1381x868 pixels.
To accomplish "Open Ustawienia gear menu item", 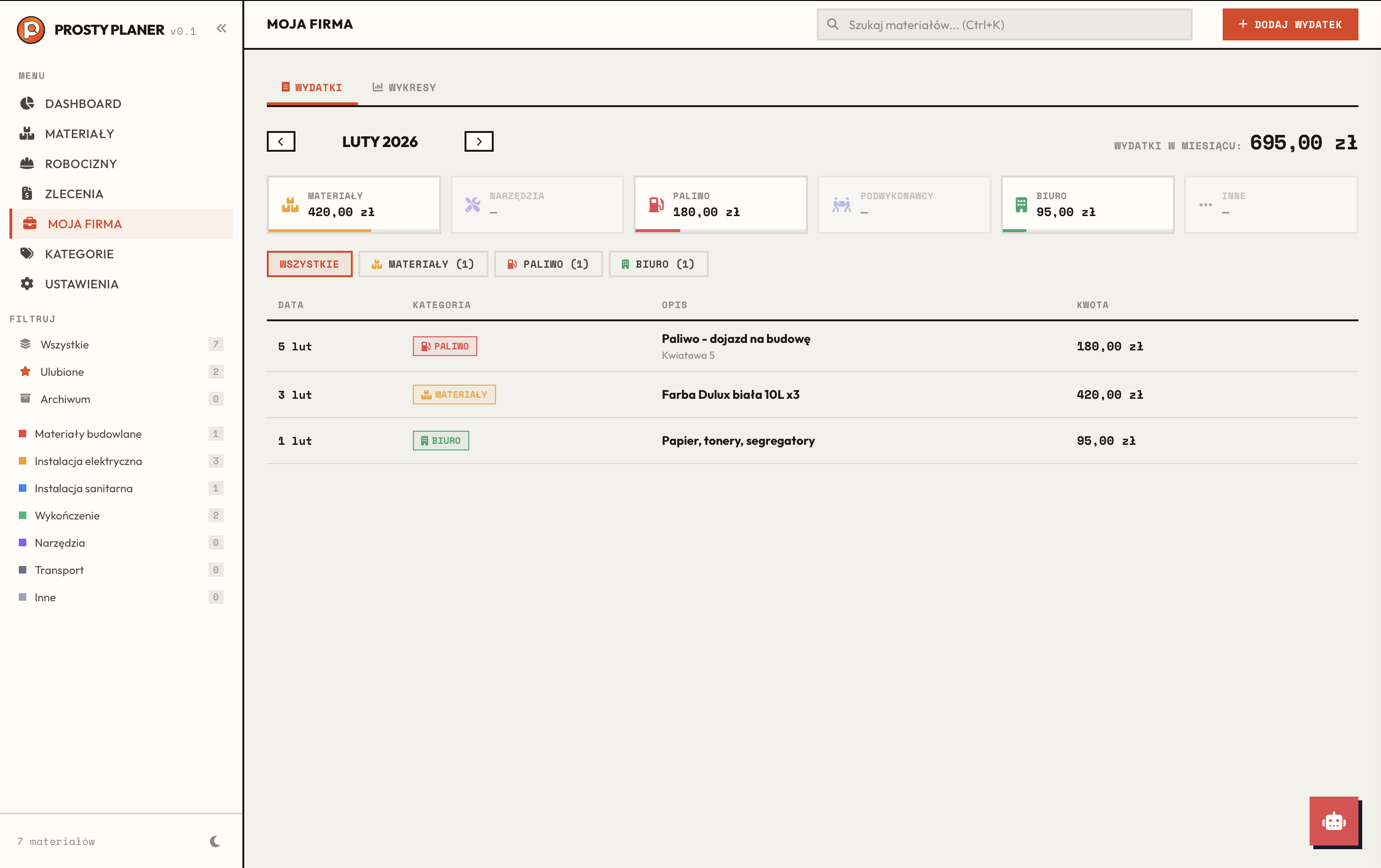I will pos(81,284).
